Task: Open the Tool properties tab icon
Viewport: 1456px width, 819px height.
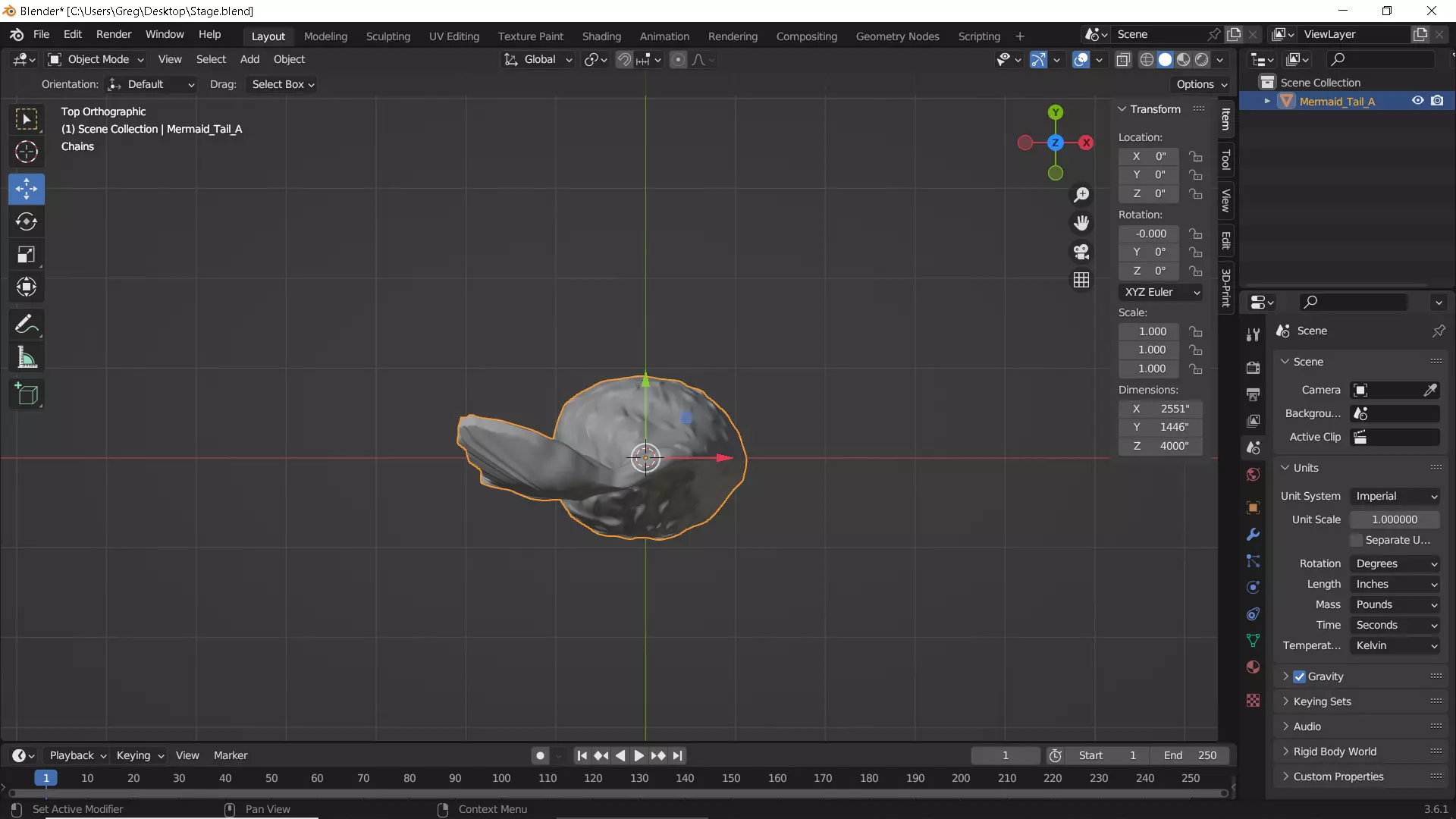Action: (x=1253, y=334)
